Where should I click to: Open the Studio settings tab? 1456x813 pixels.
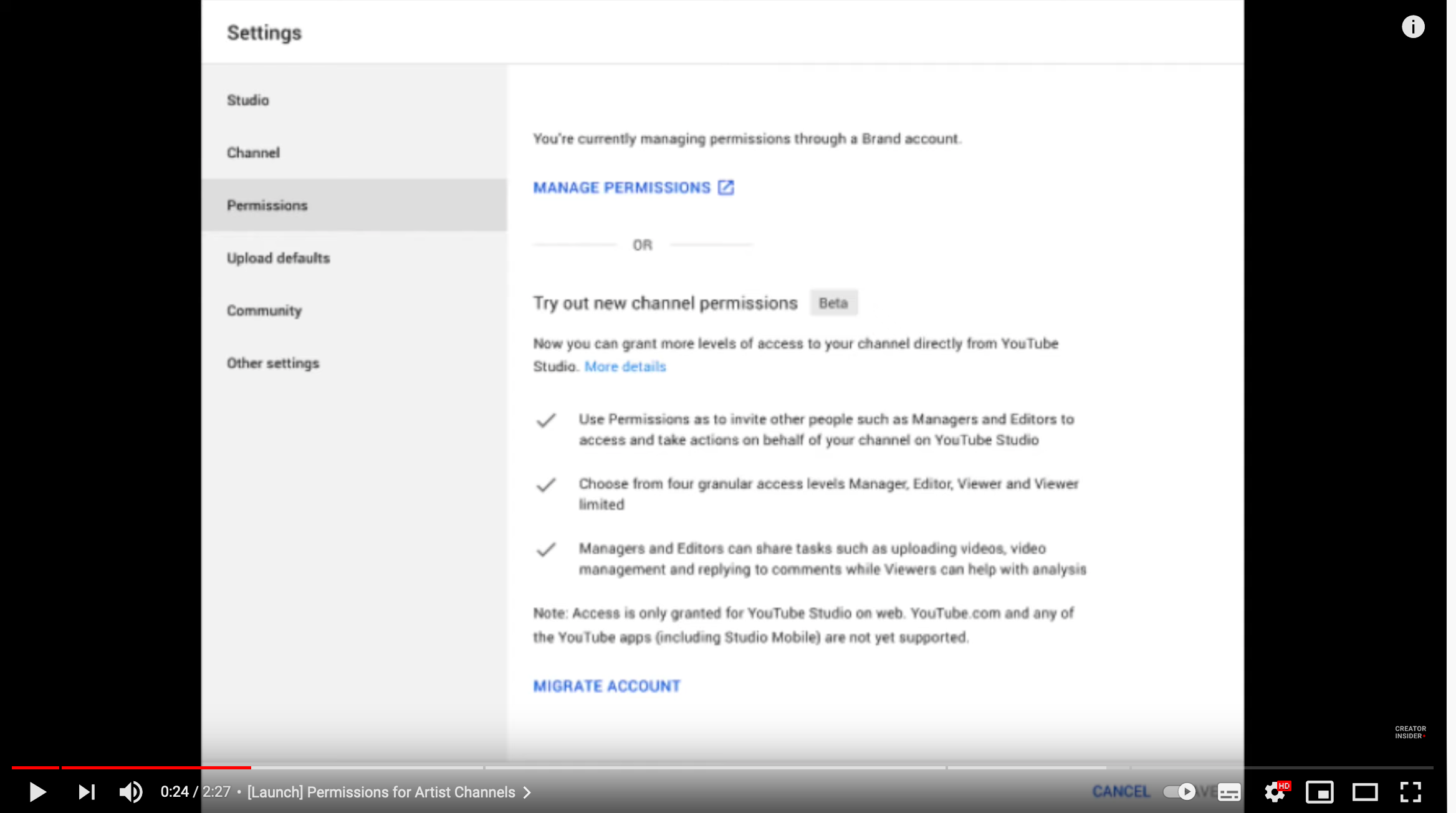354,100
